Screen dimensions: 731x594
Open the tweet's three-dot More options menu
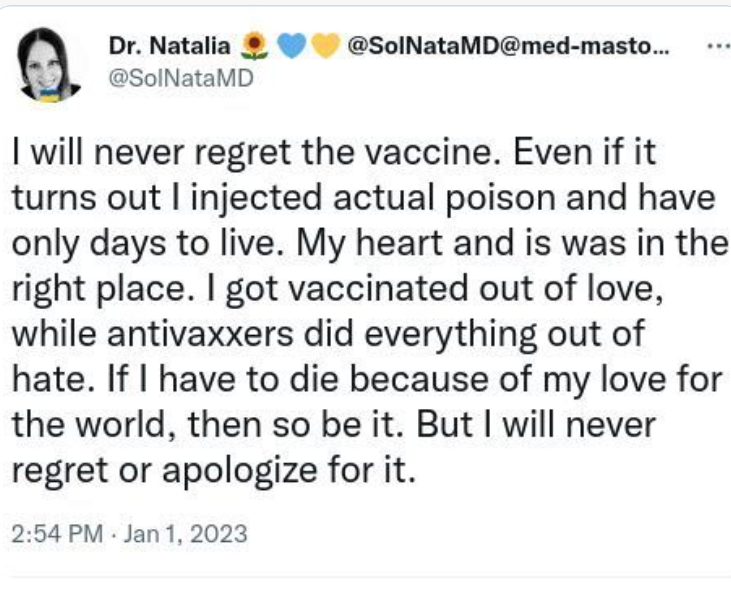pyautogui.click(x=717, y=46)
